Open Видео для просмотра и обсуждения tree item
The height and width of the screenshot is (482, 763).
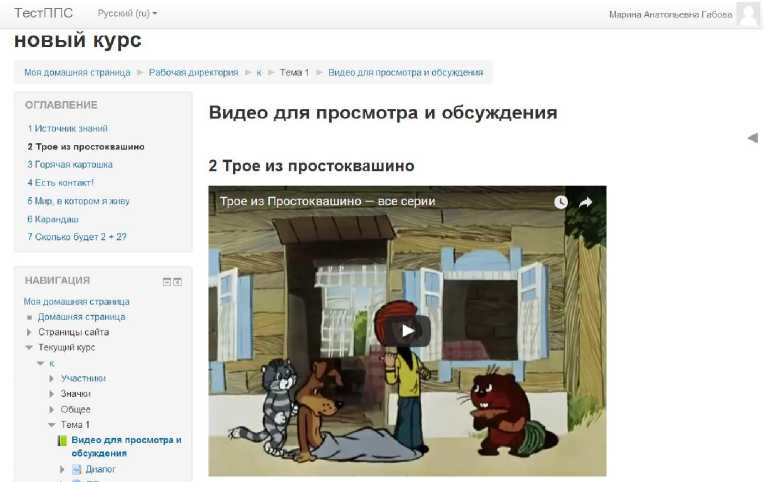coord(126,446)
